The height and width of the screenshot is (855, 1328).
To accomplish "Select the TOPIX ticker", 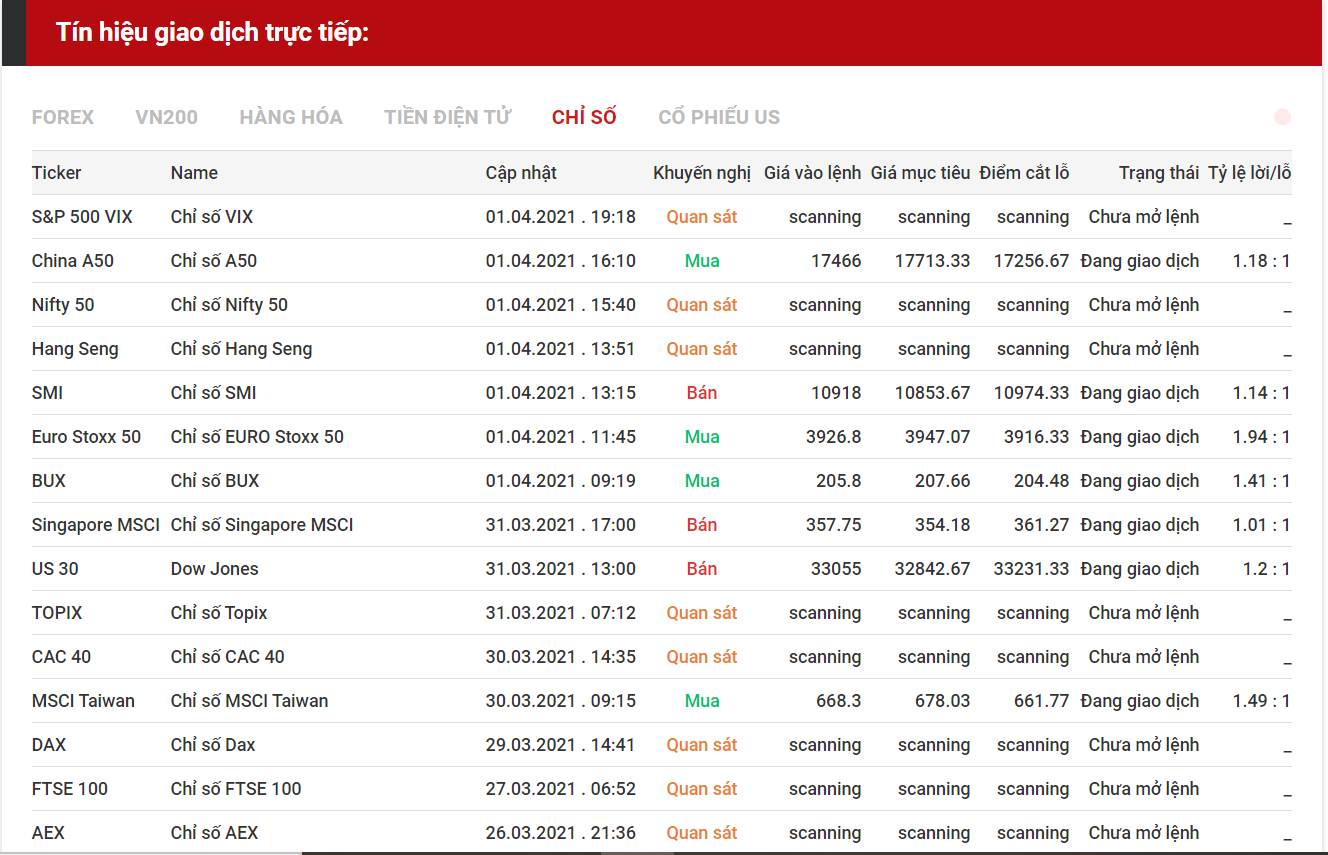I will [x=57, y=613].
